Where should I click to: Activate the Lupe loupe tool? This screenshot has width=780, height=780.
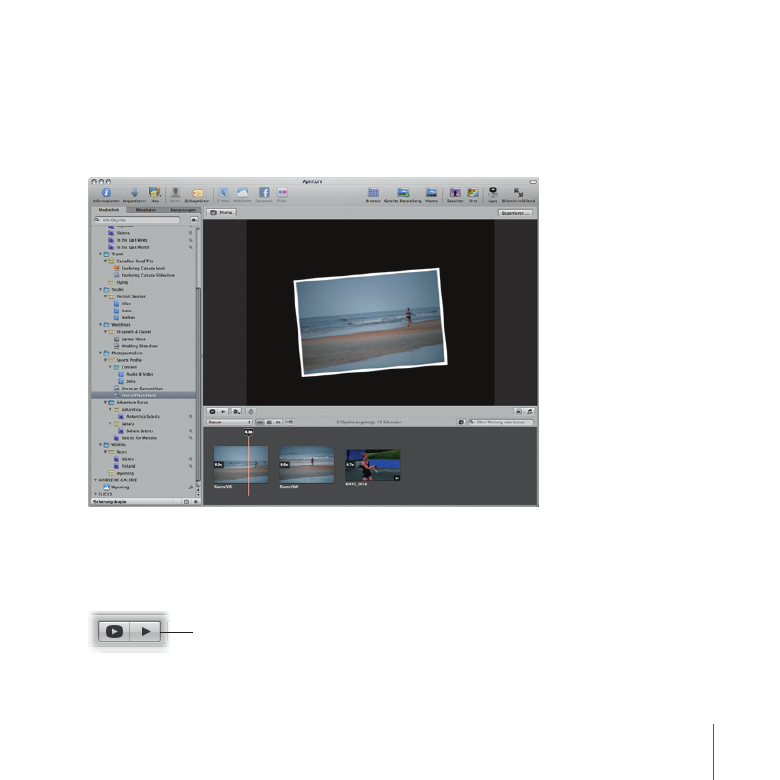492,193
